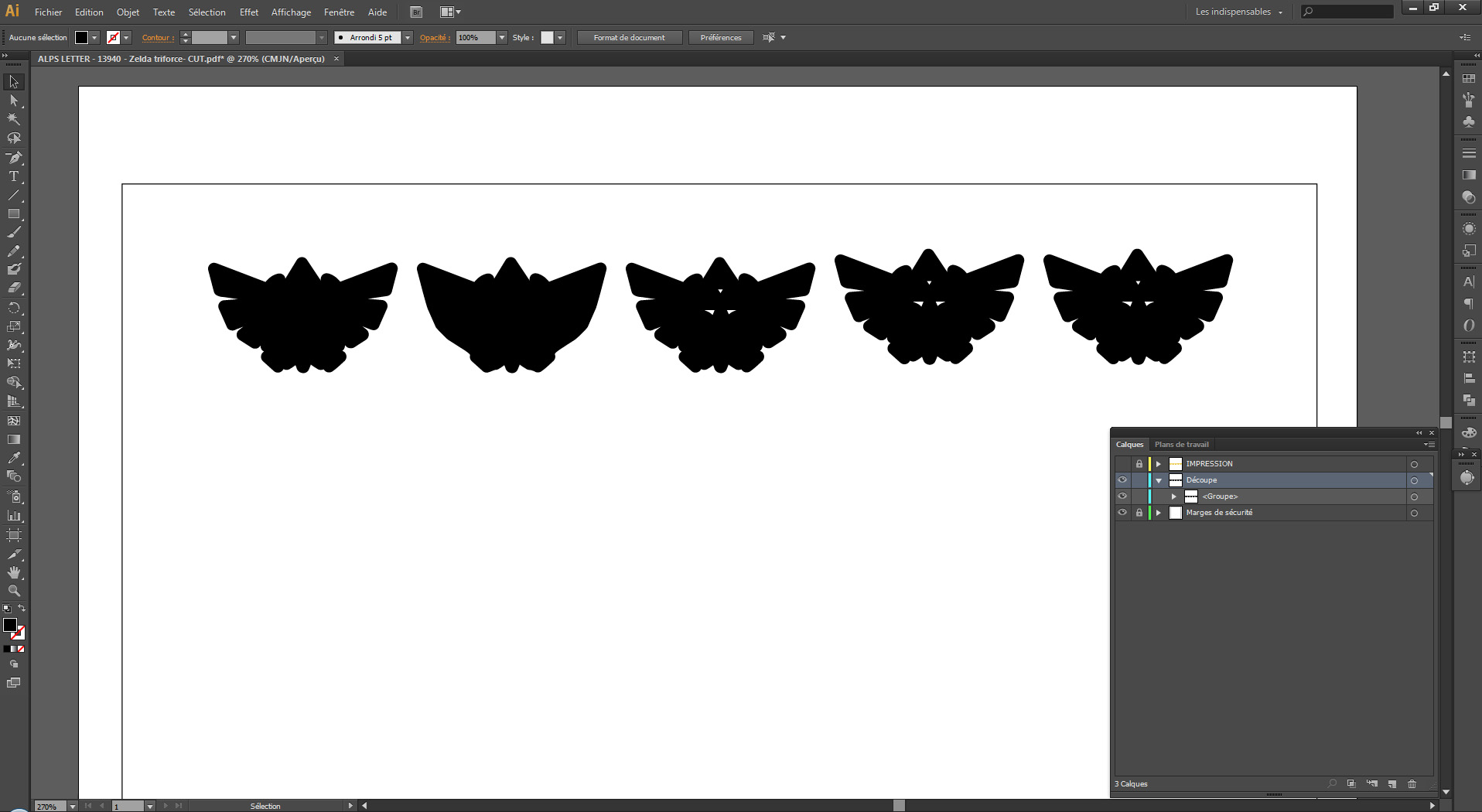
Task: Select the Direct Selection tool
Action: (x=14, y=101)
